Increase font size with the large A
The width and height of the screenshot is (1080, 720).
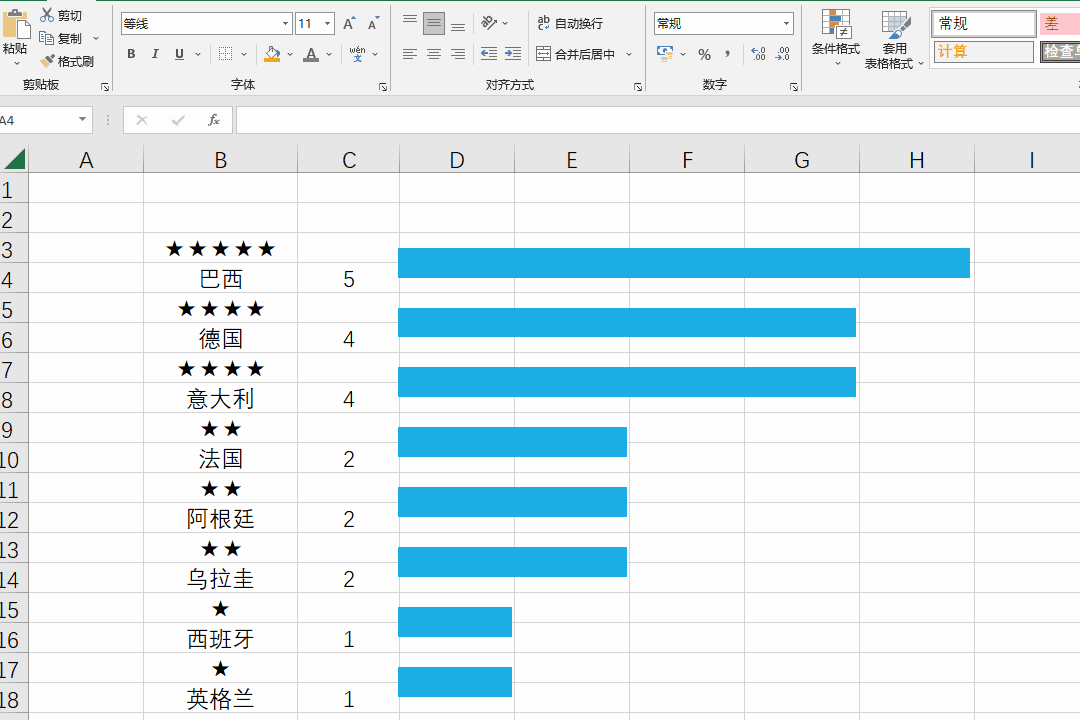[x=349, y=24]
